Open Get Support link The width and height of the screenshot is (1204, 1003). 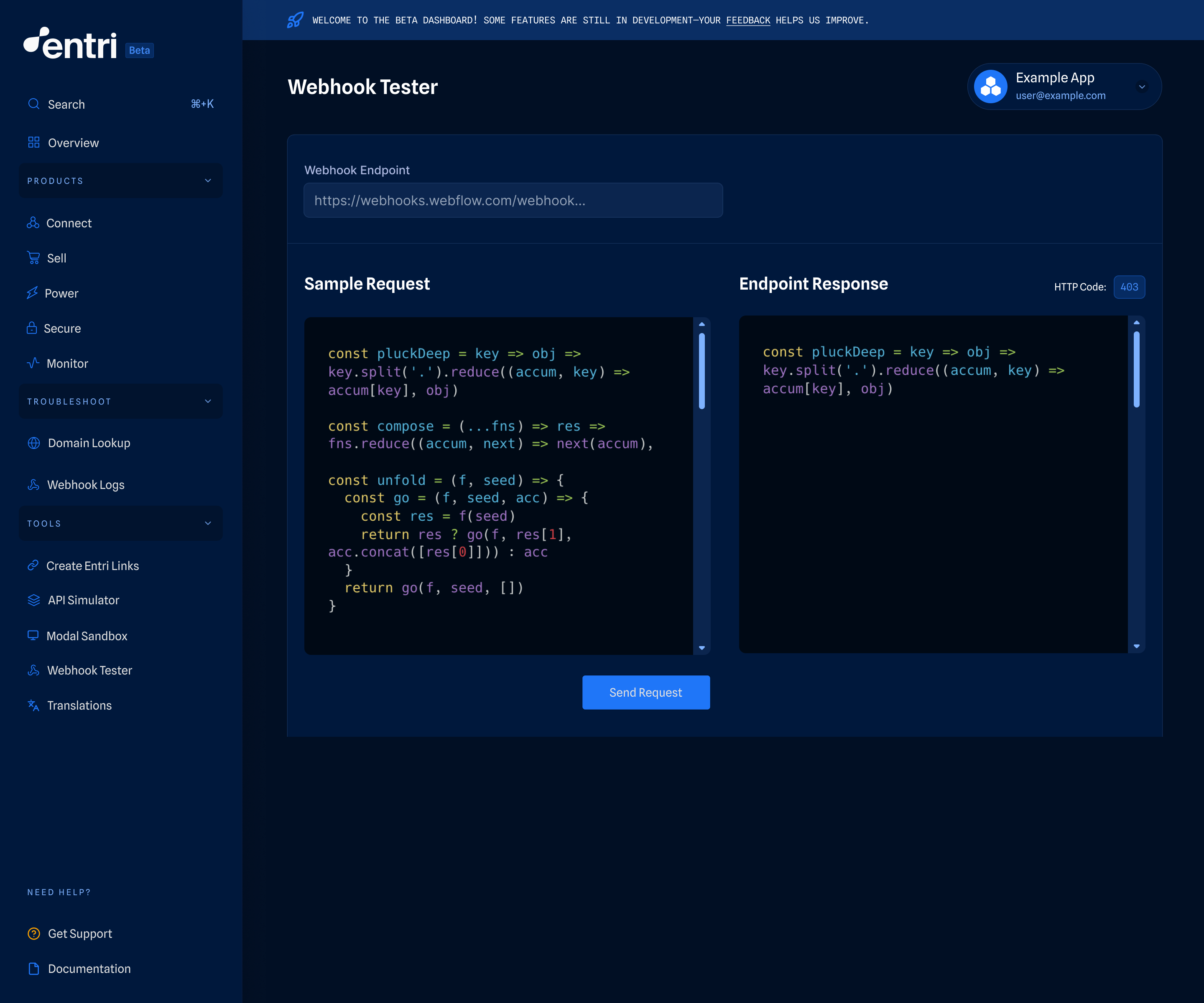[80, 934]
